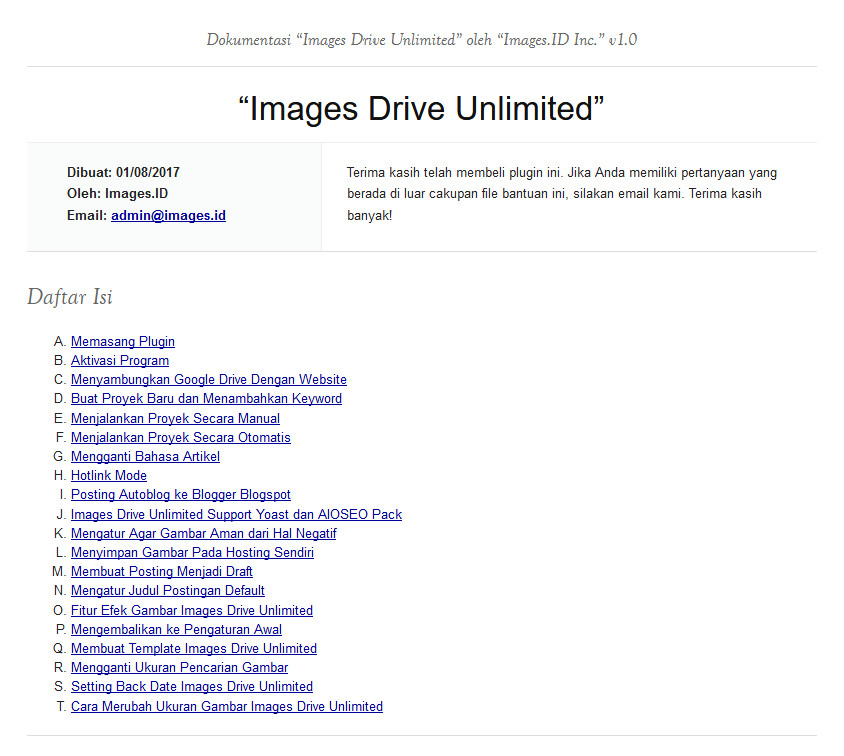Open Menyambungkan Google Drive Dengan Website link
Screen dimensions: 844x756
coord(209,379)
